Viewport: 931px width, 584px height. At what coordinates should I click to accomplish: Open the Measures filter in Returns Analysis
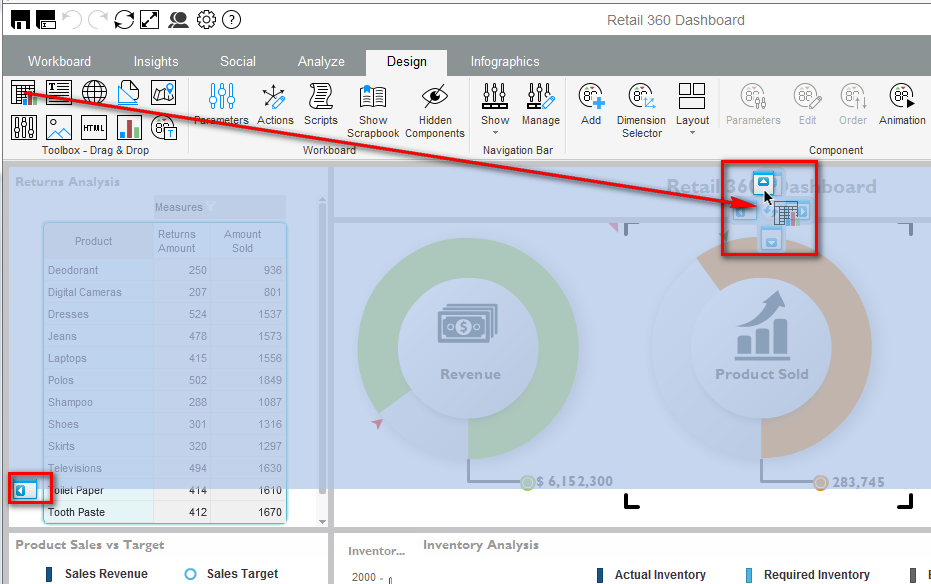(x=210, y=207)
